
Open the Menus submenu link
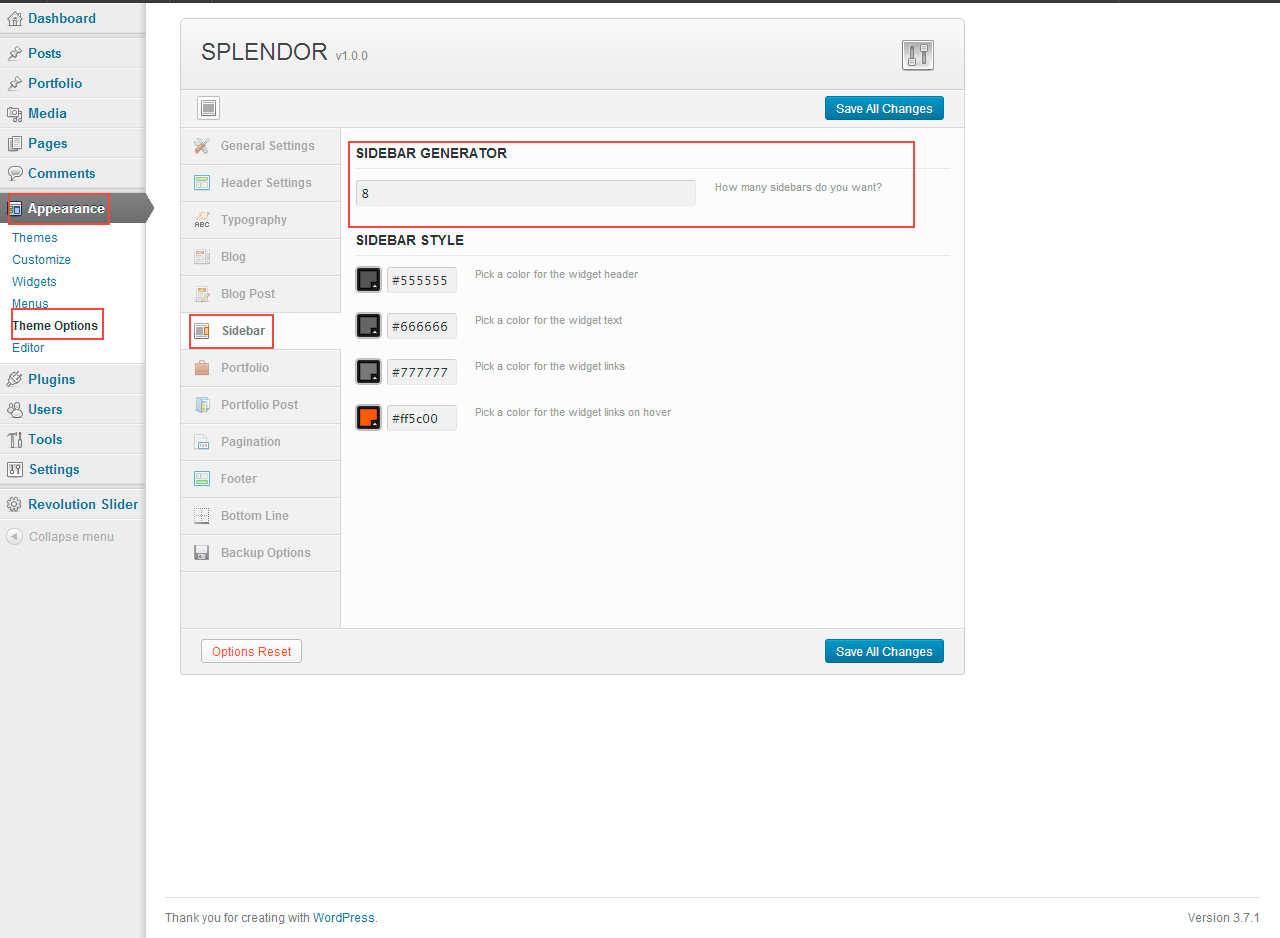click(30, 304)
